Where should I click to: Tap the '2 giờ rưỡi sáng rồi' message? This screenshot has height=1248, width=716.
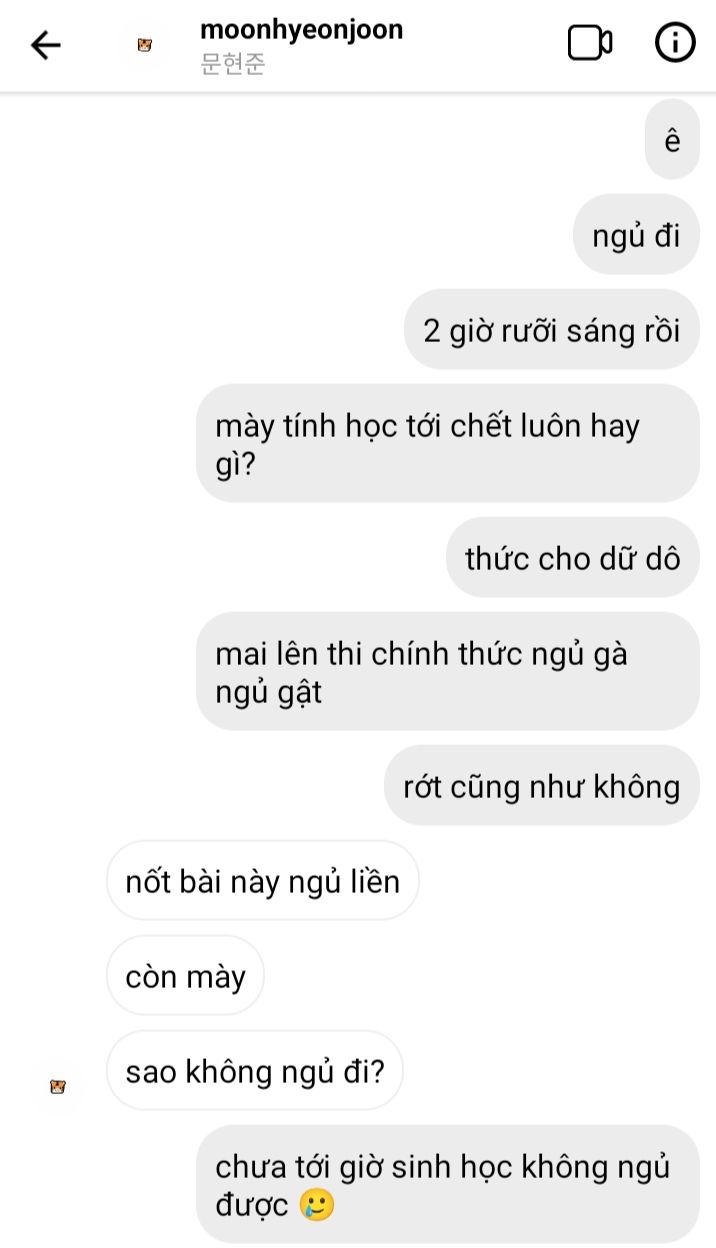tap(552, 331)
